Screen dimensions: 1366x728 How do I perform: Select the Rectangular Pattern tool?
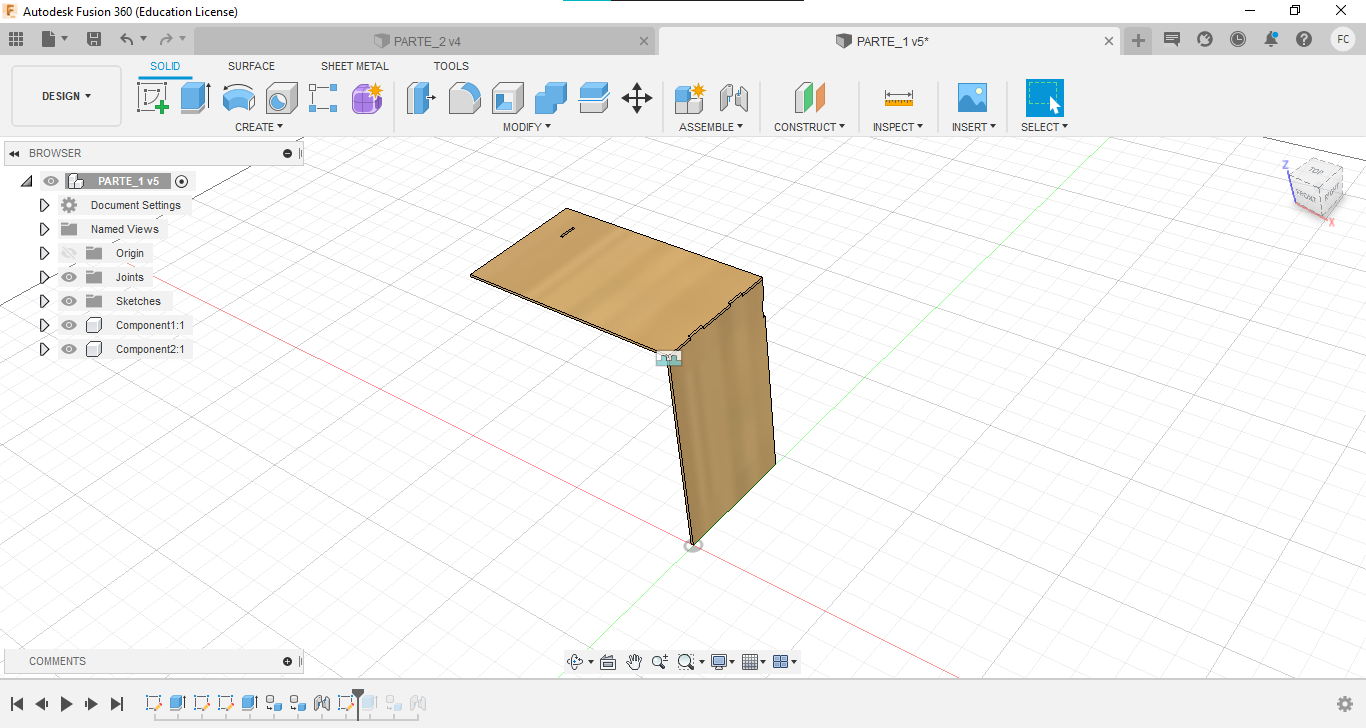coord(324,98)
